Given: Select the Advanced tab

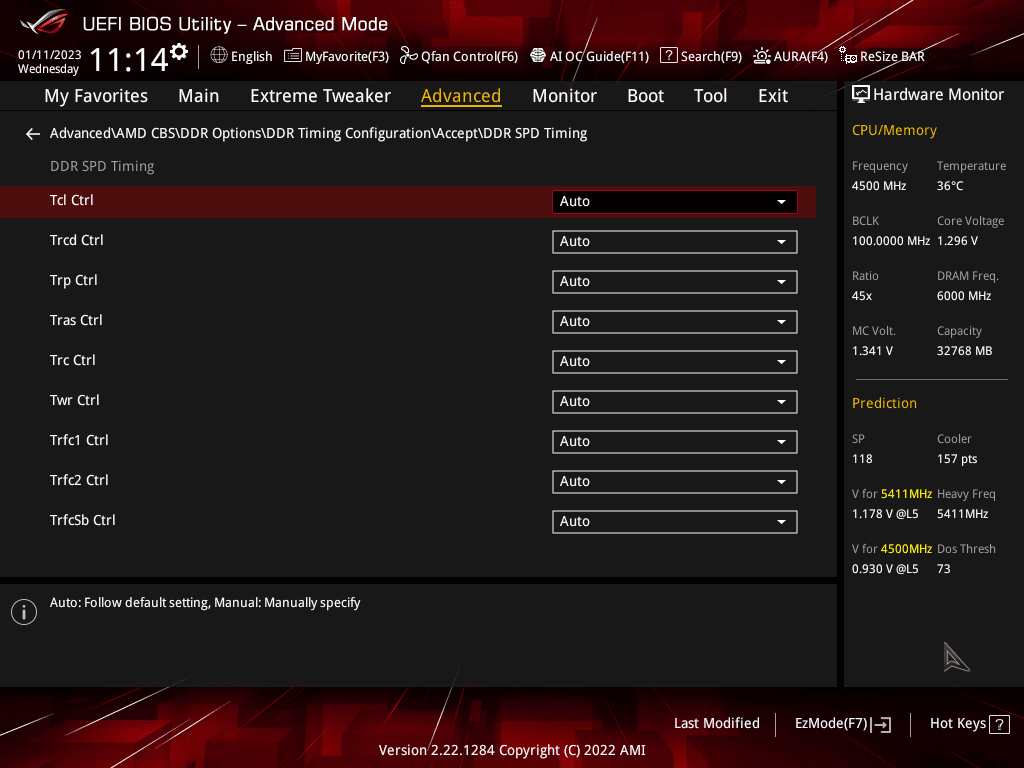Looking at the screenshot, I should pyautogui.click(x=461, y=96).
